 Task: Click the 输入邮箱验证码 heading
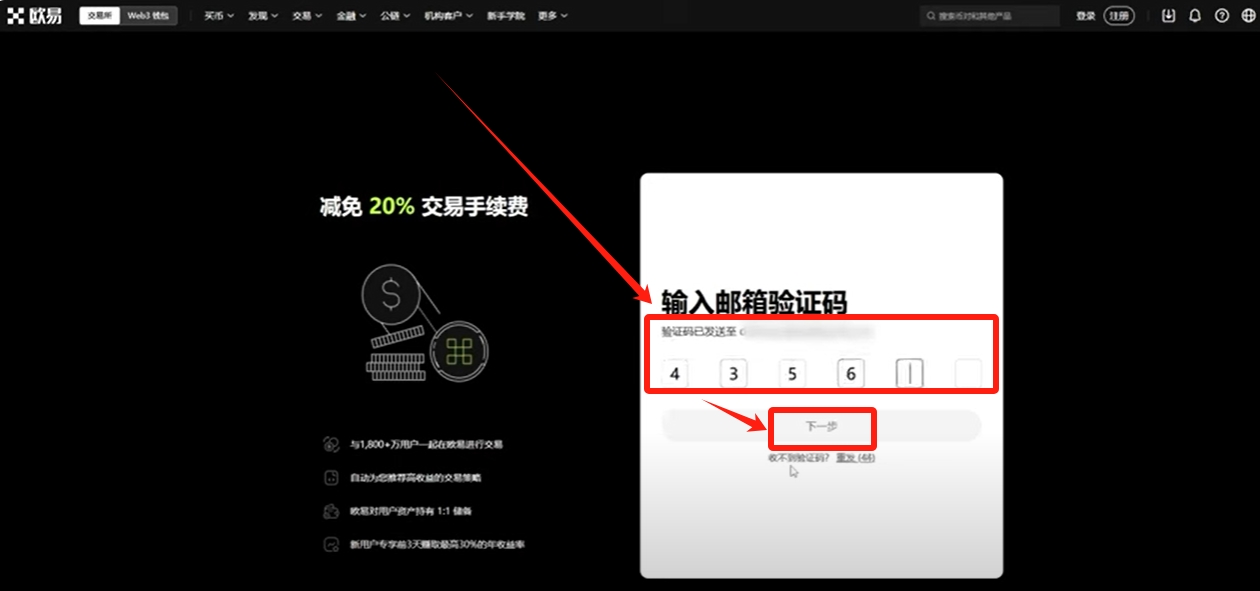754,302
